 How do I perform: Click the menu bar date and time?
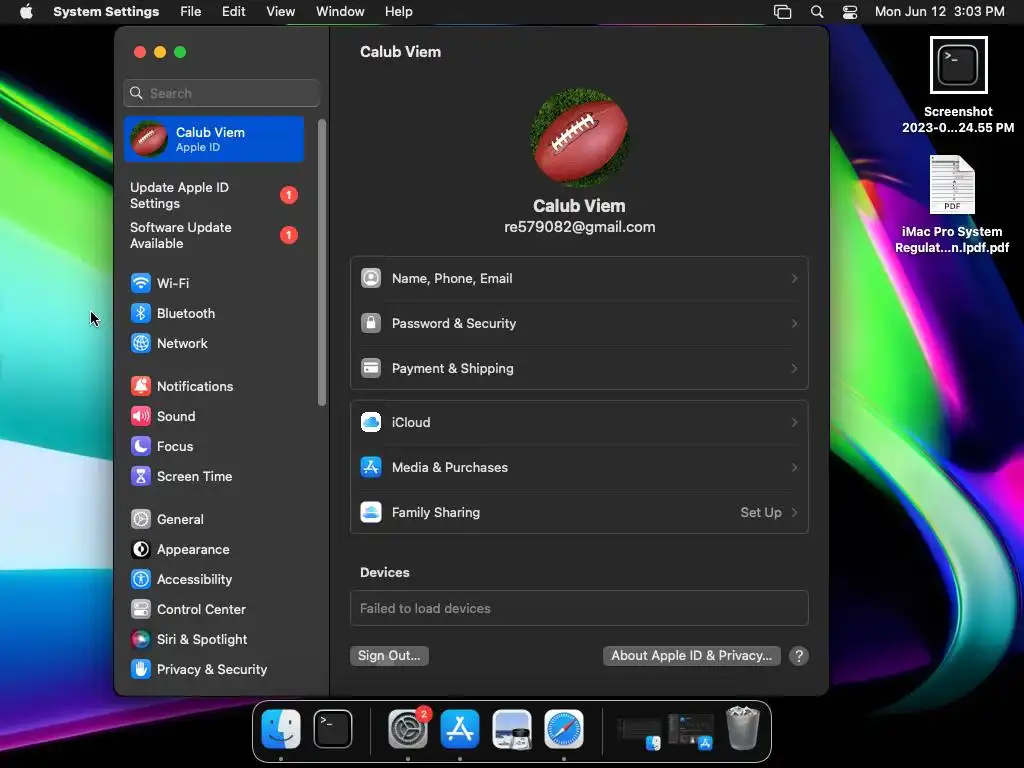click(940, 12)
